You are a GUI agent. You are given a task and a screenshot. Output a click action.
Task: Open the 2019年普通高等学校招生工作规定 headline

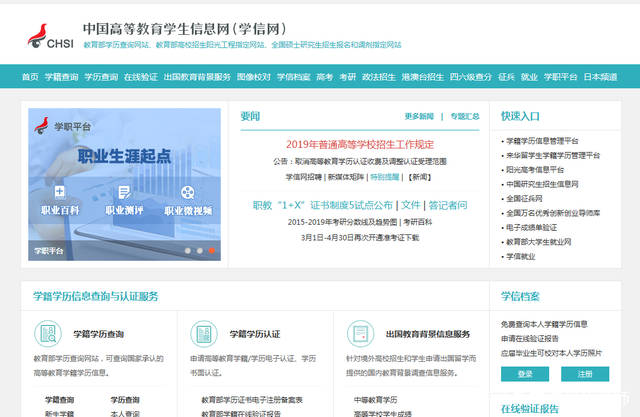360,144
